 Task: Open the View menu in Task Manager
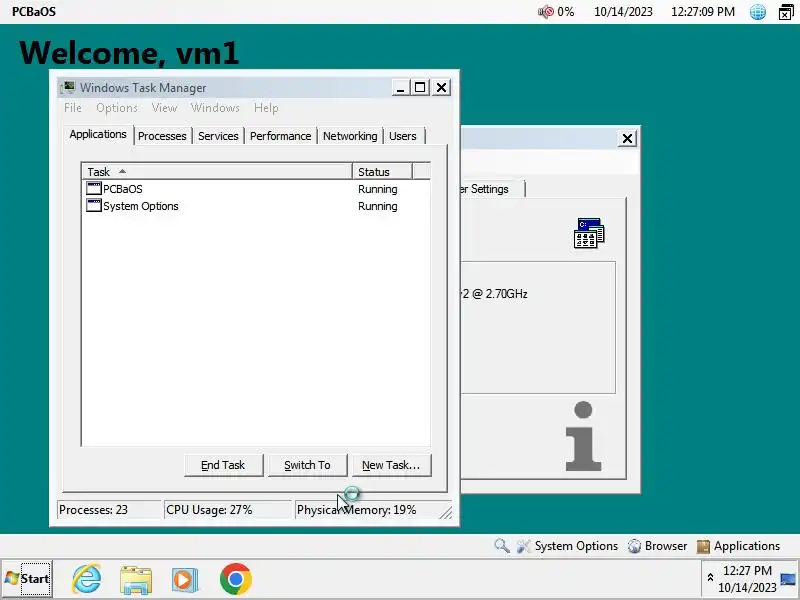(x=164, y=108)
